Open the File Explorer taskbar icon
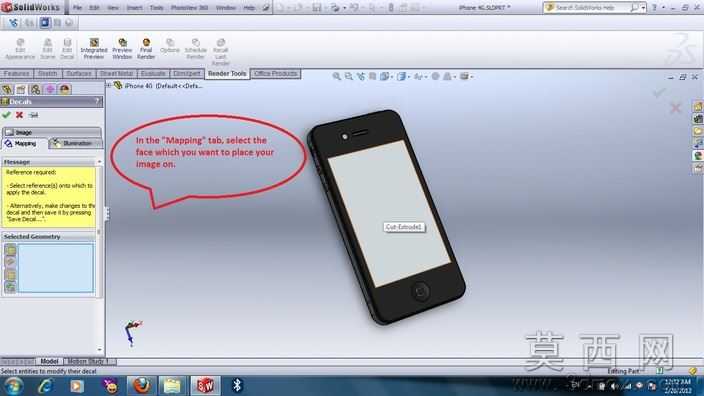Viewport: 704px width, 396px height. [x=172, y=386]
